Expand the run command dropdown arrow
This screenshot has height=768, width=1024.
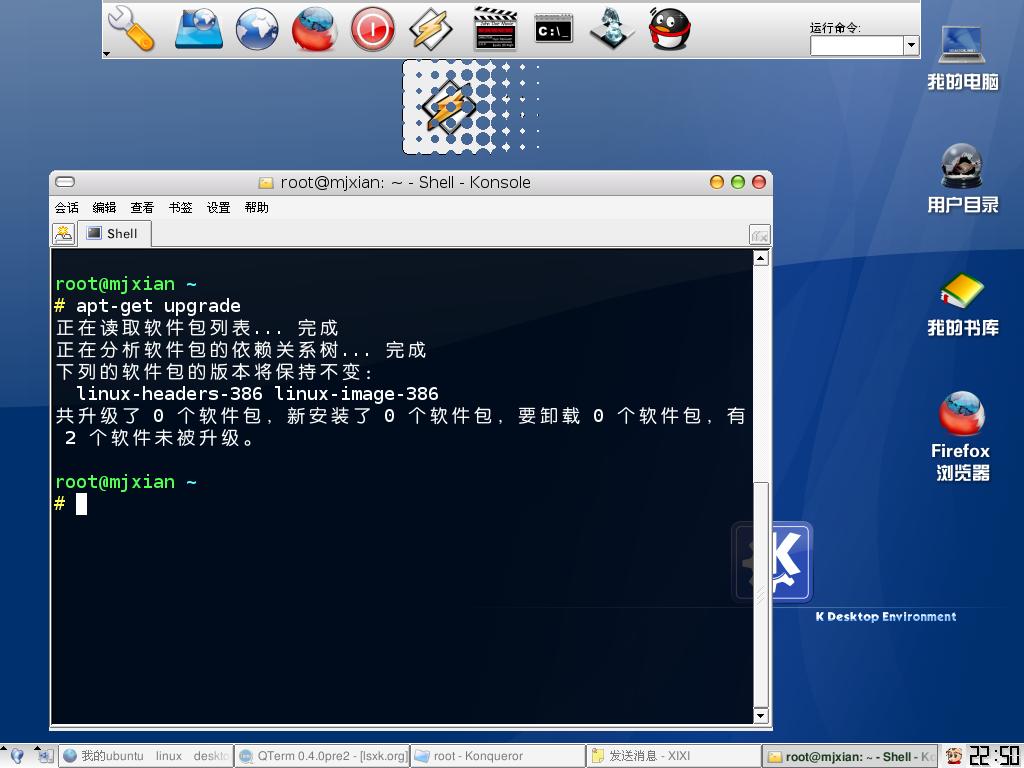[x=912, y=46]
